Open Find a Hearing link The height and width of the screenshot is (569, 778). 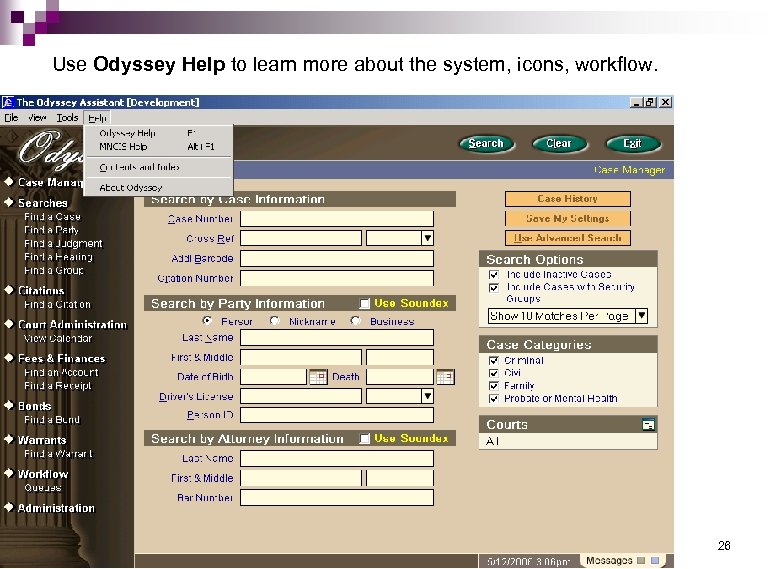[58, 257]
